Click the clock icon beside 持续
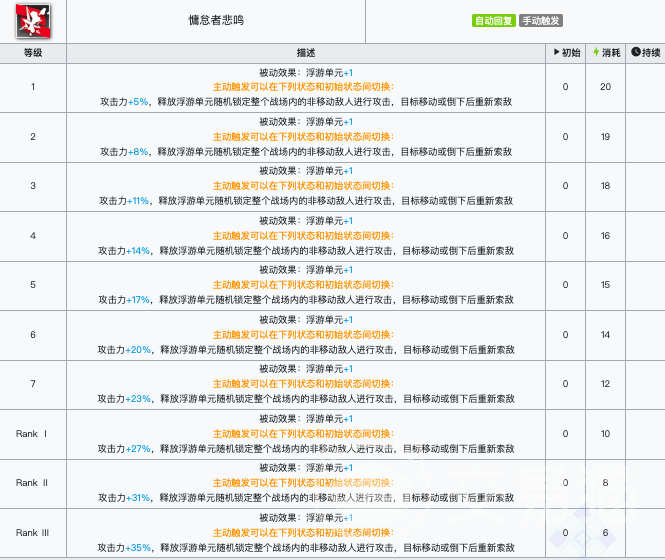665x560 pixels. tap(635, 52)
